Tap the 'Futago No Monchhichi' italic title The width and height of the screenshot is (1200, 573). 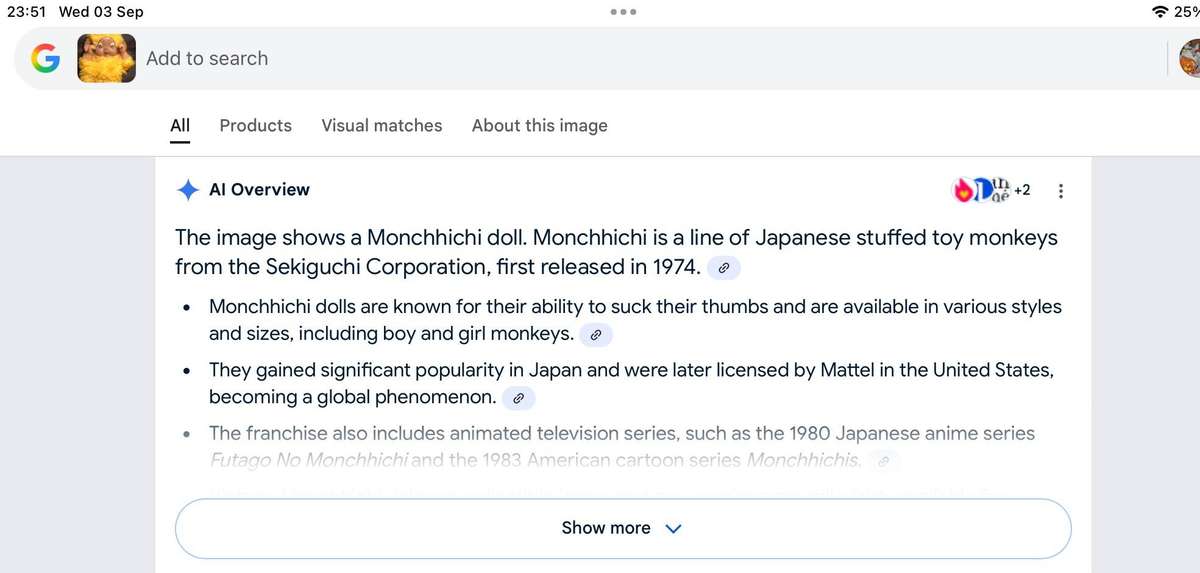coord(309,461)
